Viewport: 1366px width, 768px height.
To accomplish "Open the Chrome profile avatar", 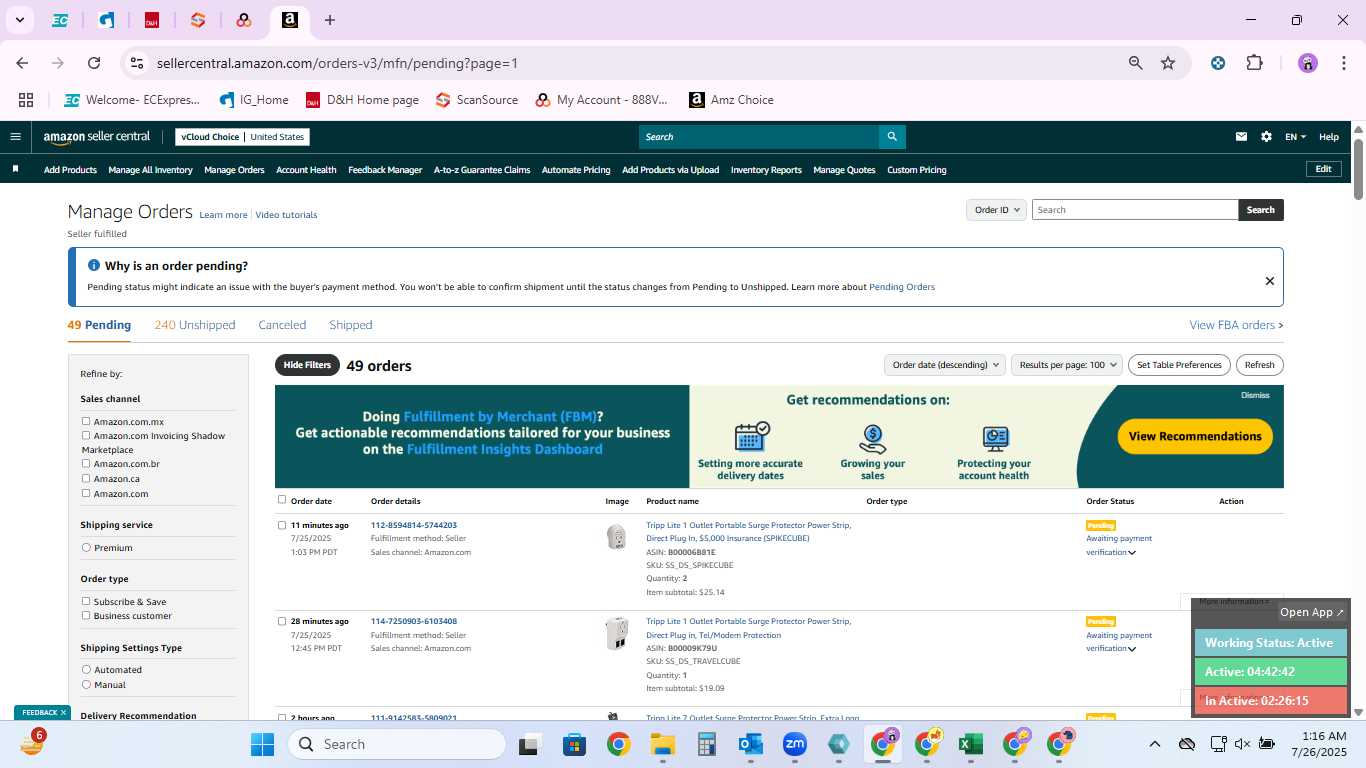I will tap(1308, 63).
